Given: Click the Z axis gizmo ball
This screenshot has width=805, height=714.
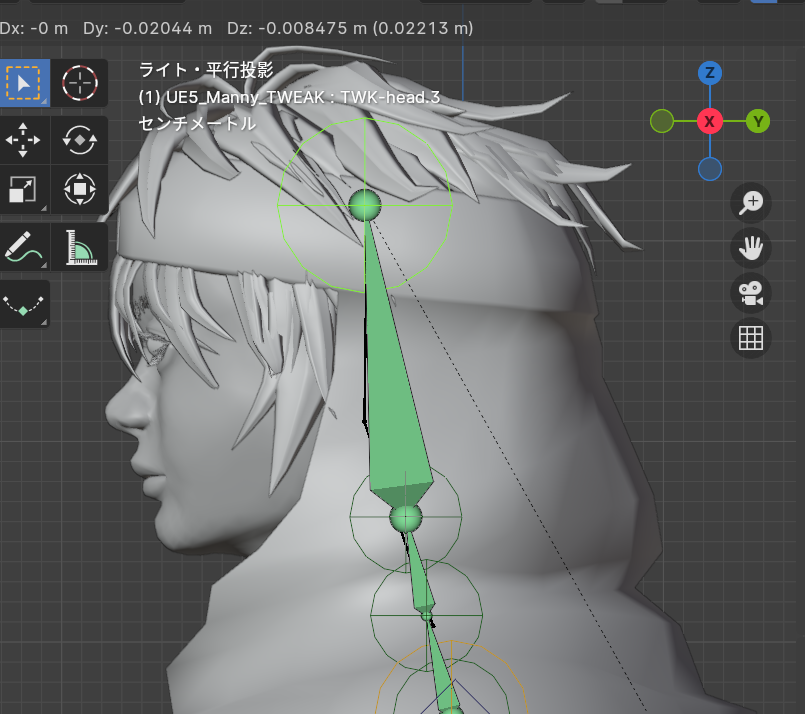Looking at the screenshot, I should click(710, 73).
